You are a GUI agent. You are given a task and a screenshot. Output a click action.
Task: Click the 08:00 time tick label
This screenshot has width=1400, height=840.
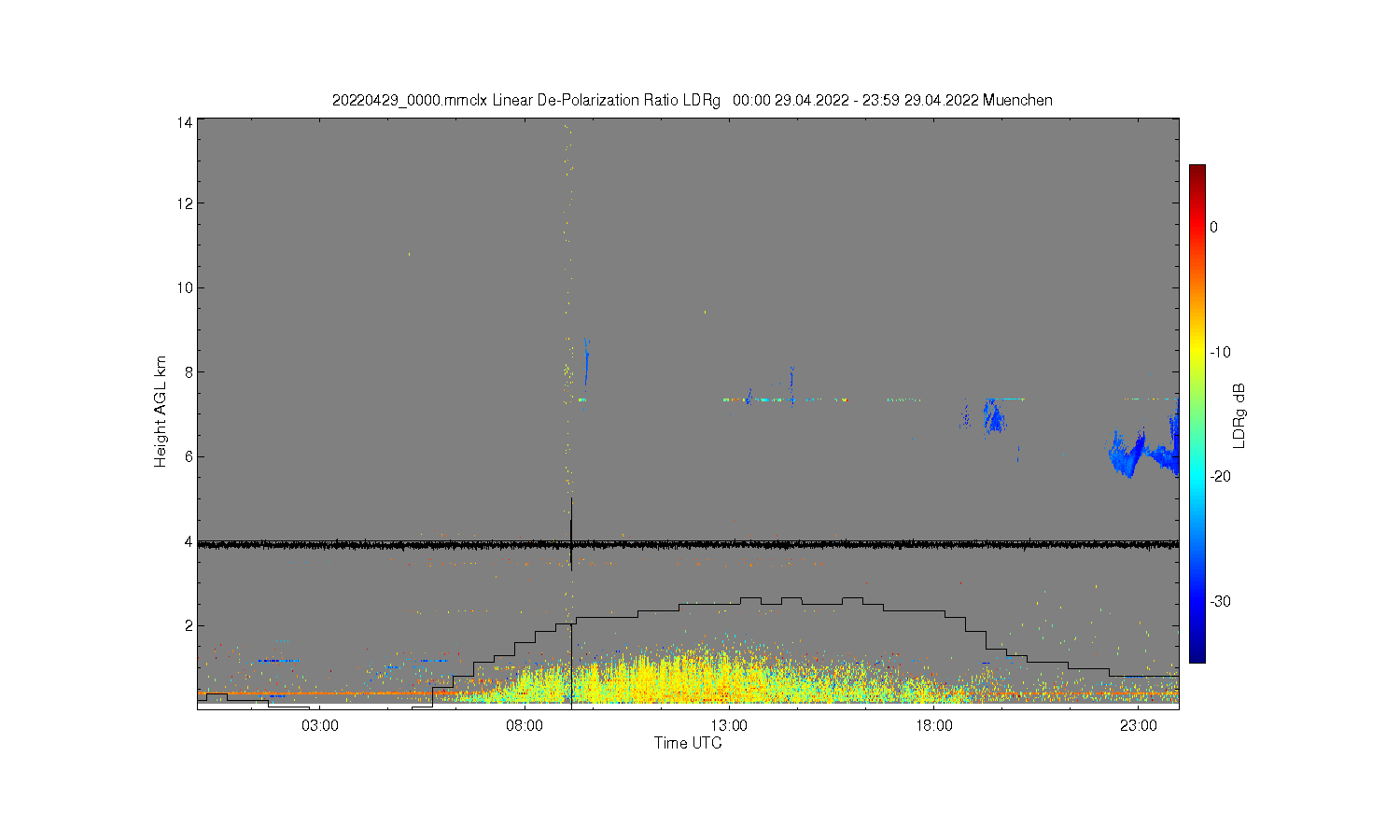(525, 725)
